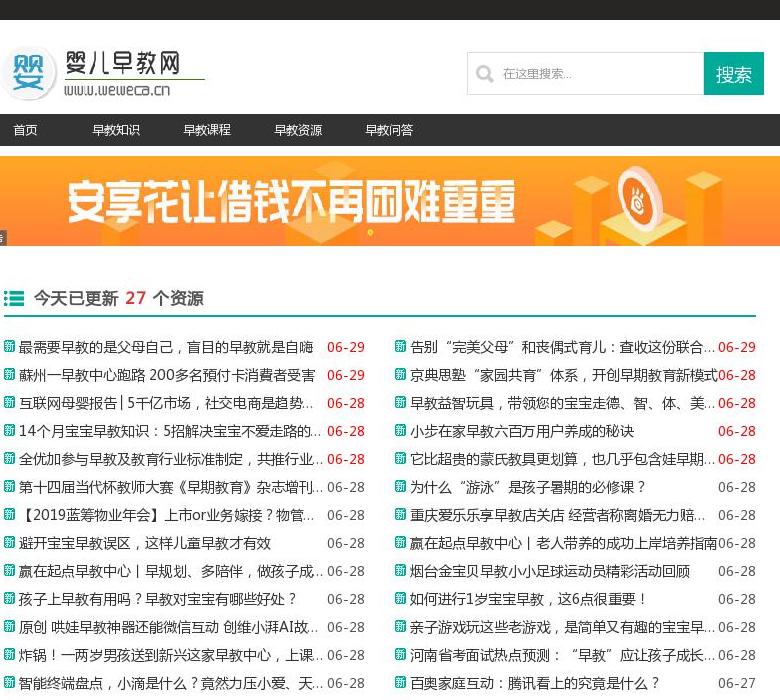This screenshot has width=780, height=700.
Task: Open article 为什么"游泳"是孩子暑期的必修课
Action: (528, 487)
